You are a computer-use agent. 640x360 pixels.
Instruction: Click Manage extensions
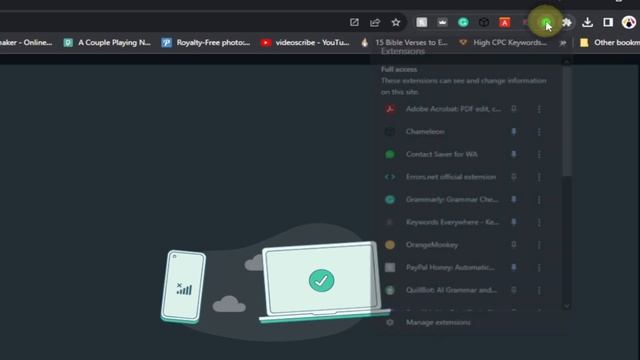coord(438,322)
